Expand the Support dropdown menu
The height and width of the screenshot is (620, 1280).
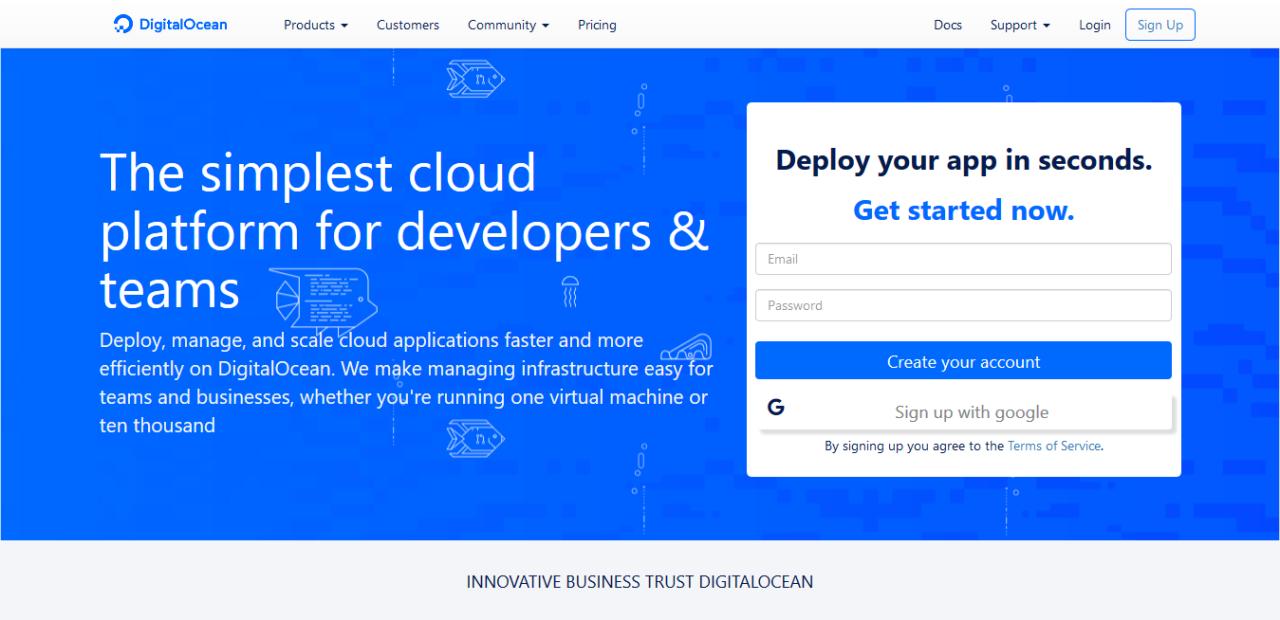[x=1020, y=25]
